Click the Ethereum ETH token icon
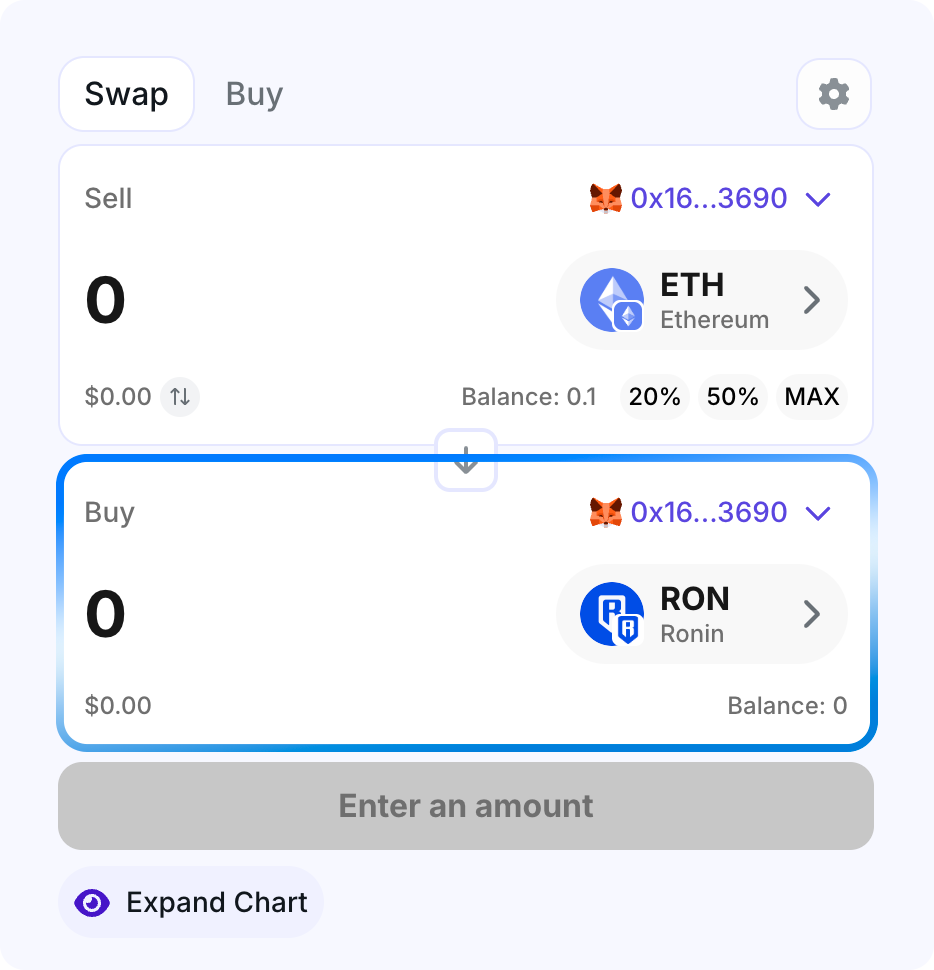934x970 pixels. [611, 300]
